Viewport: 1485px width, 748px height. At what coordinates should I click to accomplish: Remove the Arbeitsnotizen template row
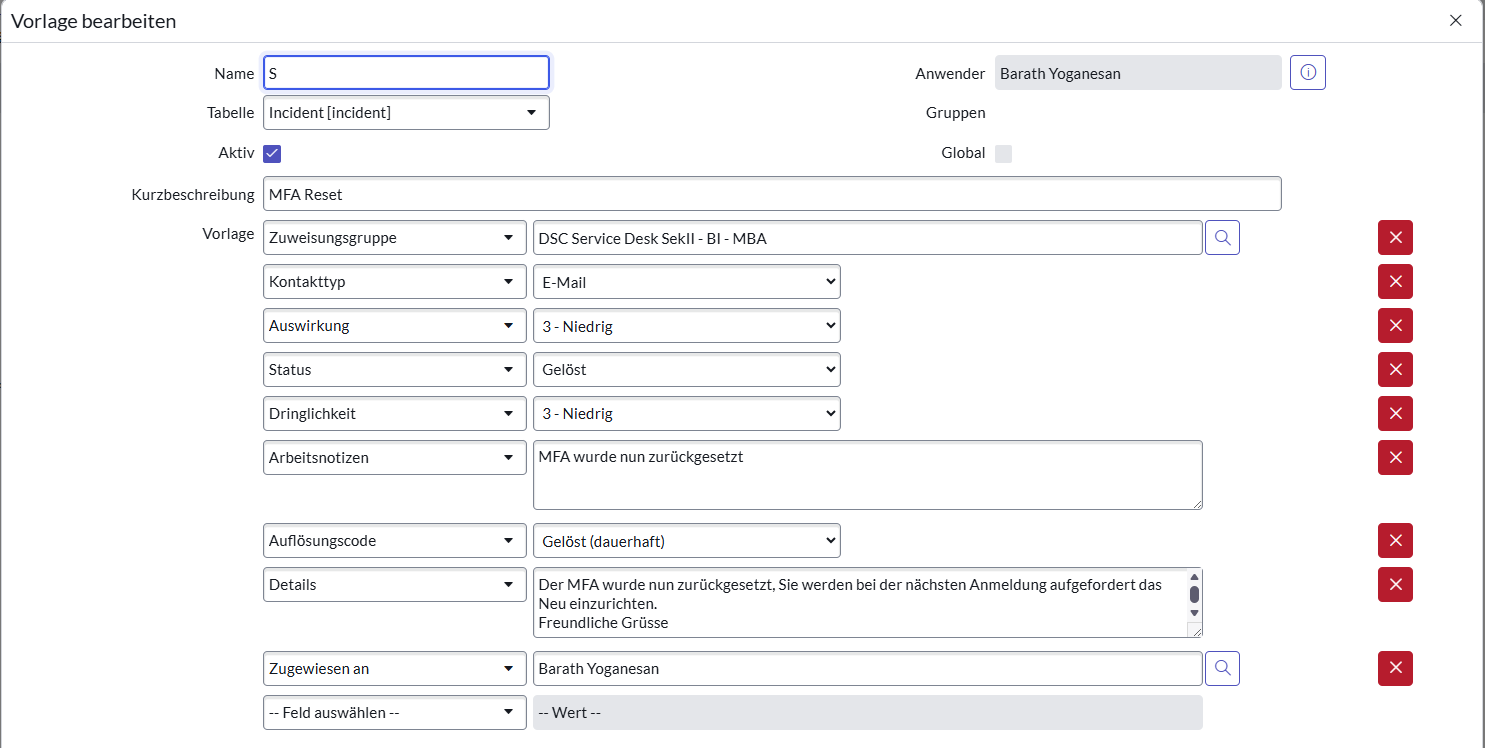(x=1395, y=457)
